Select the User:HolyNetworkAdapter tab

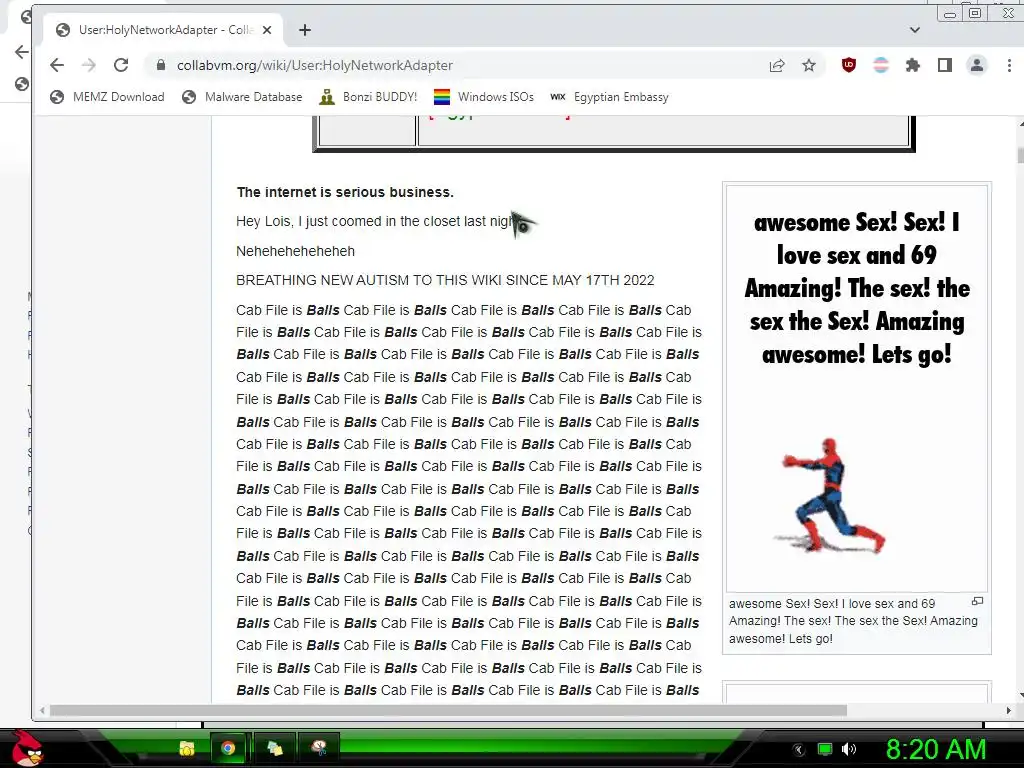pos(163,29)
